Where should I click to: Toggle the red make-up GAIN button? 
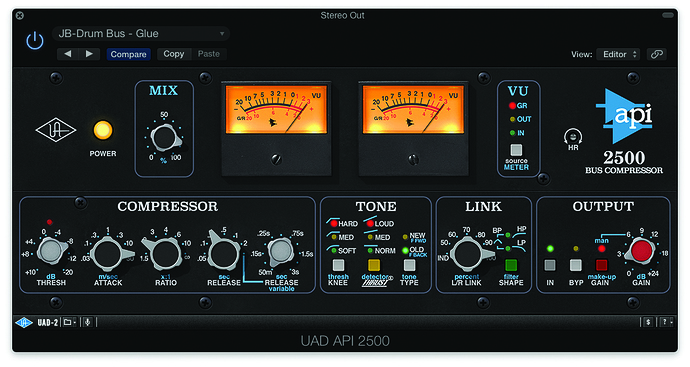(x=601, y=265)
